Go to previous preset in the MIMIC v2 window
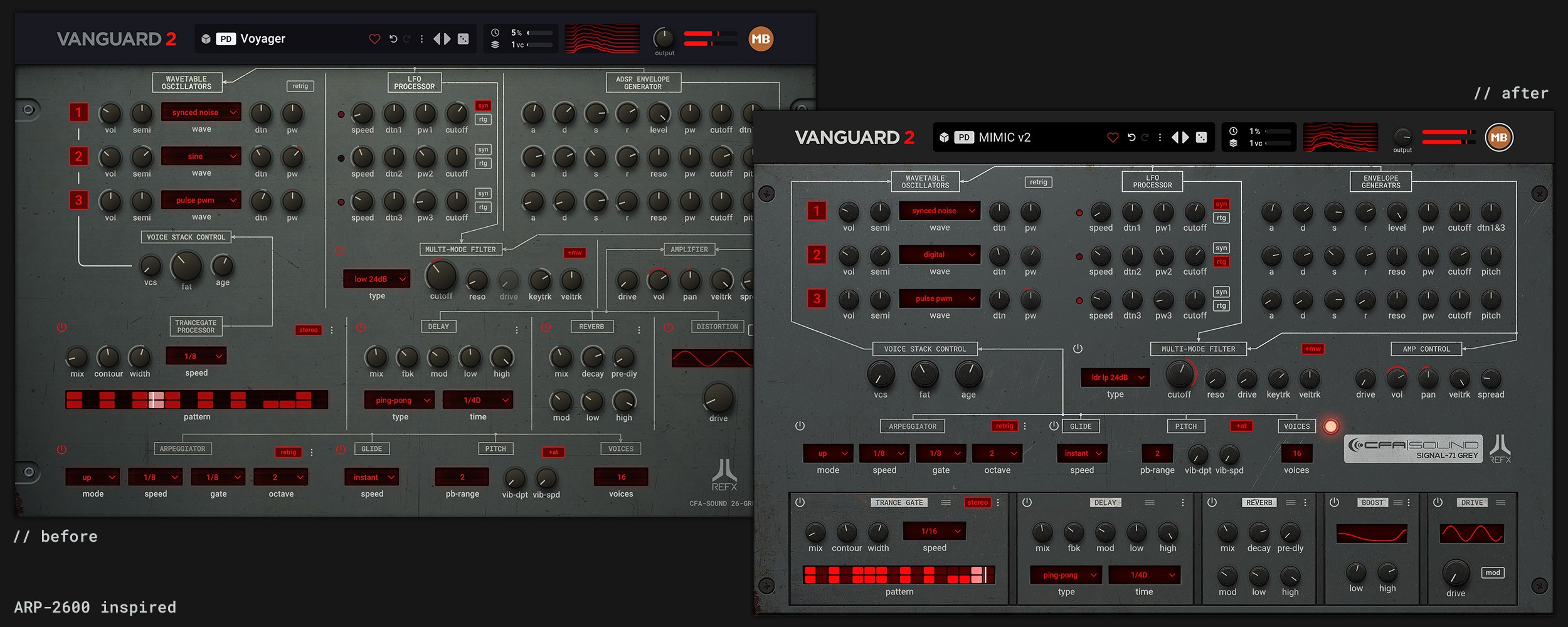Viewport: 1568px width, 627px height. pos(1175,137)
